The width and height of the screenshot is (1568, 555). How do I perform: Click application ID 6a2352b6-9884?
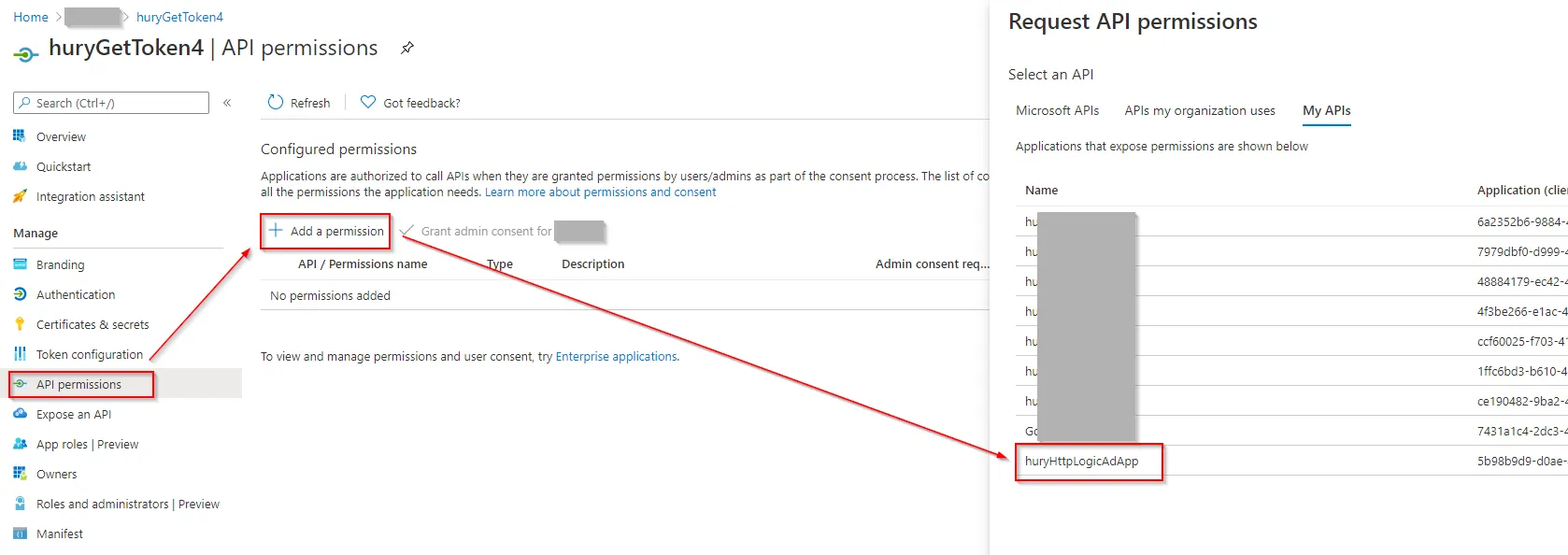point(1521,221)
